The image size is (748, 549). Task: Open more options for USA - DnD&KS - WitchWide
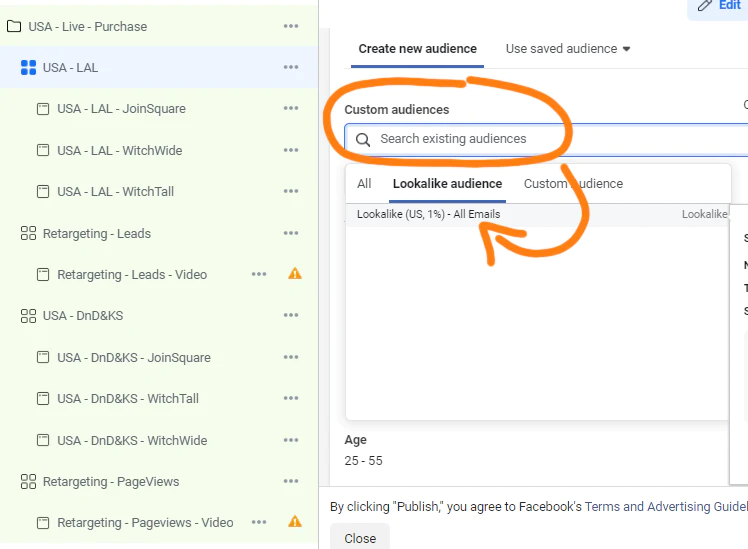(x=291, y=440)
